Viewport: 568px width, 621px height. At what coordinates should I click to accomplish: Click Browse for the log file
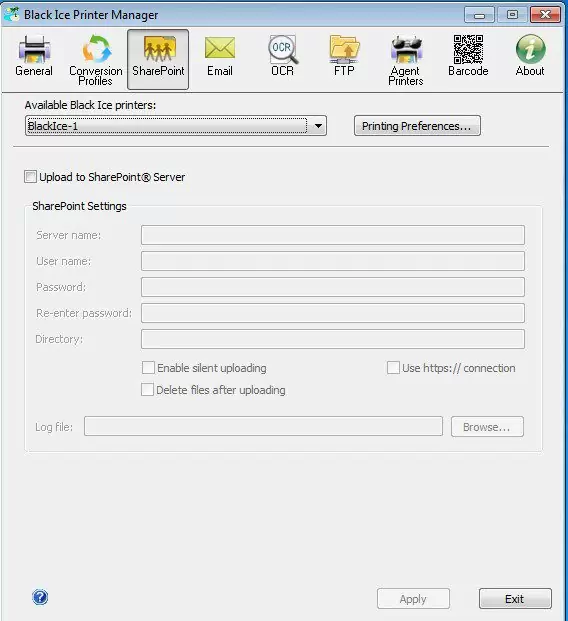(x=487, y=427)
